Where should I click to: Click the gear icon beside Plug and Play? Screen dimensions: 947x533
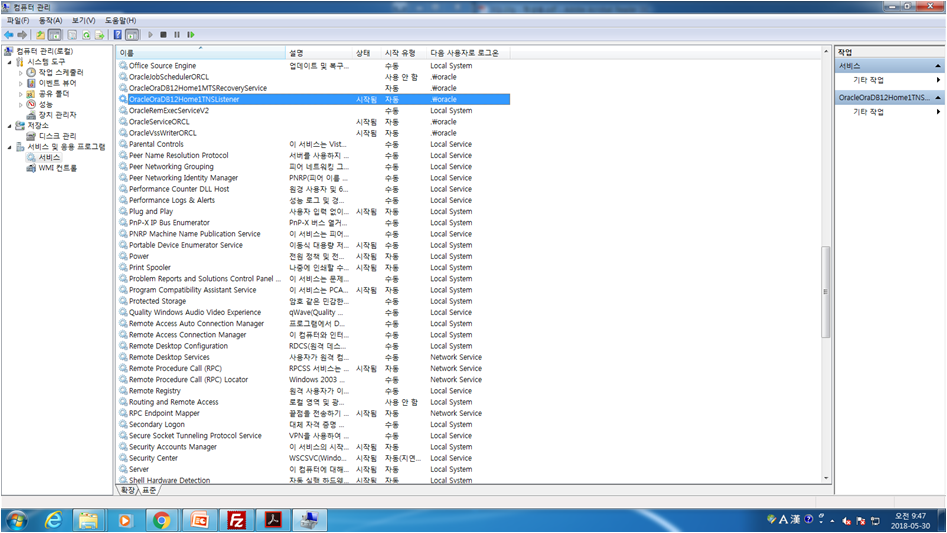123,212
